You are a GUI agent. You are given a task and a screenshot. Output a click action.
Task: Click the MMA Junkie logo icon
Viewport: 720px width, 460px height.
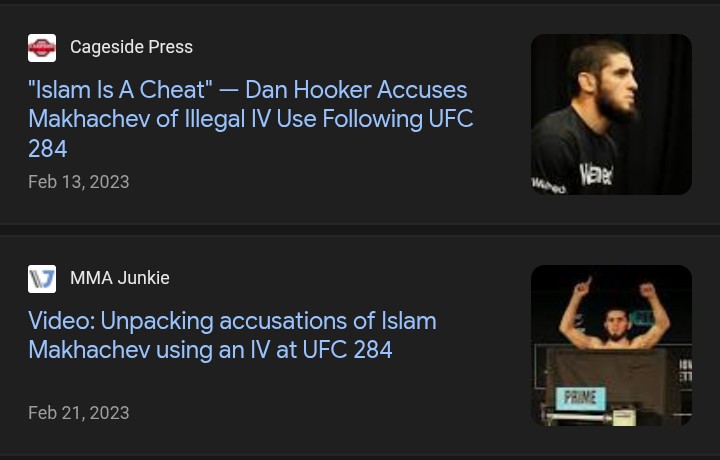[42, 279]
